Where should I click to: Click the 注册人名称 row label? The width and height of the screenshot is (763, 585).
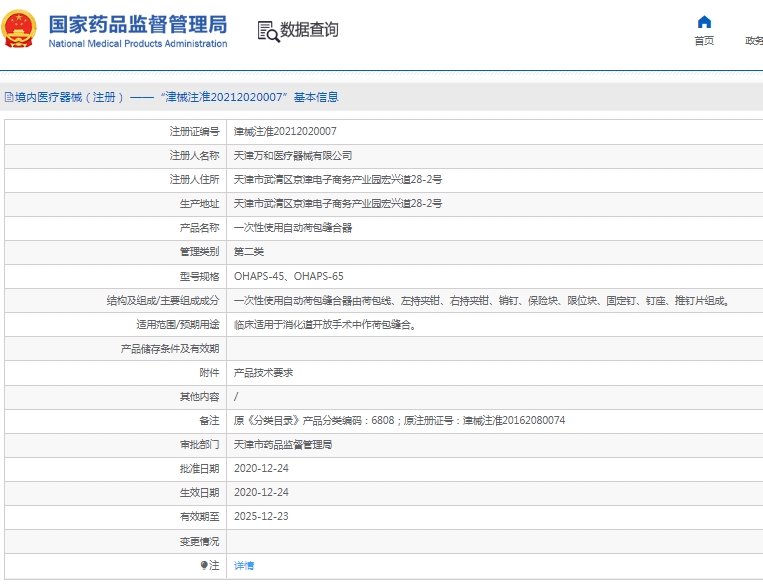194,156
